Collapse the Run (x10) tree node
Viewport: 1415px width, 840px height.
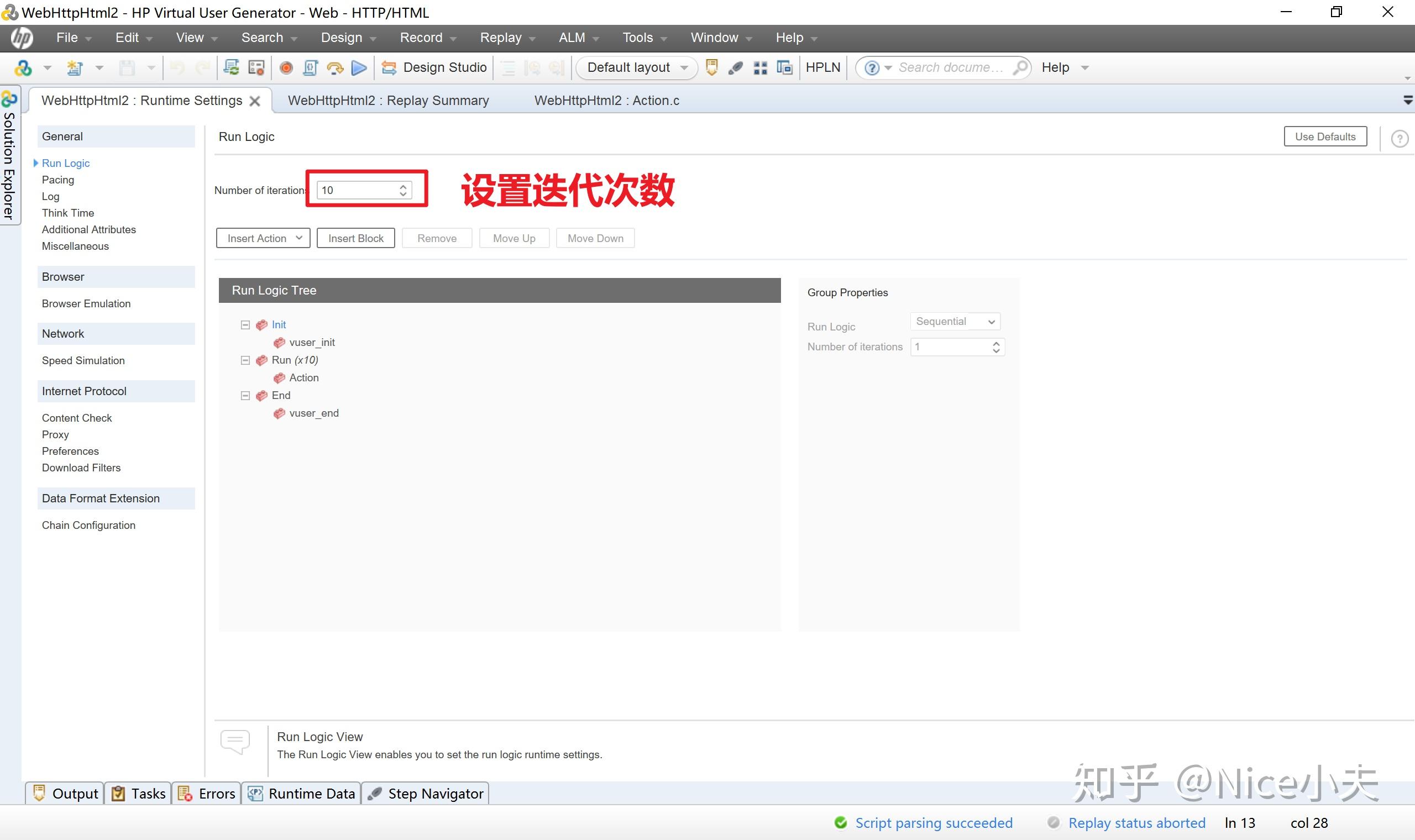(245, 360)
